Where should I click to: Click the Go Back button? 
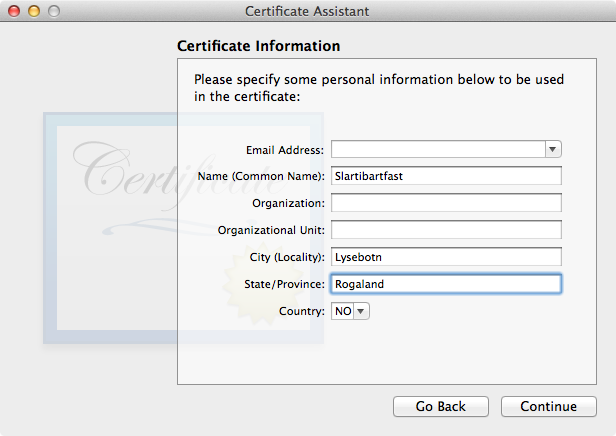point(441,406)
